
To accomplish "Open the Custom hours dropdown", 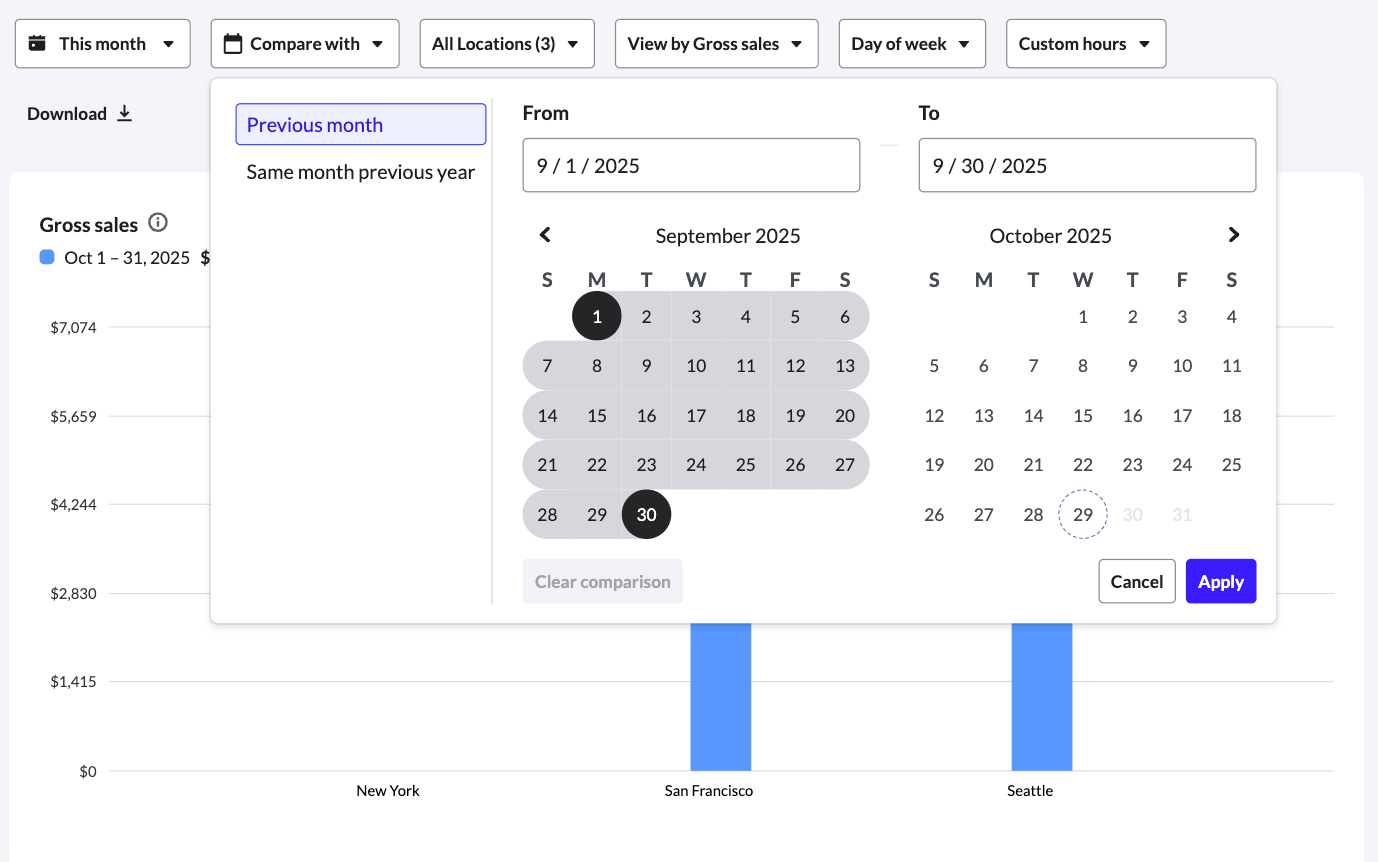I will (1085, 43).
